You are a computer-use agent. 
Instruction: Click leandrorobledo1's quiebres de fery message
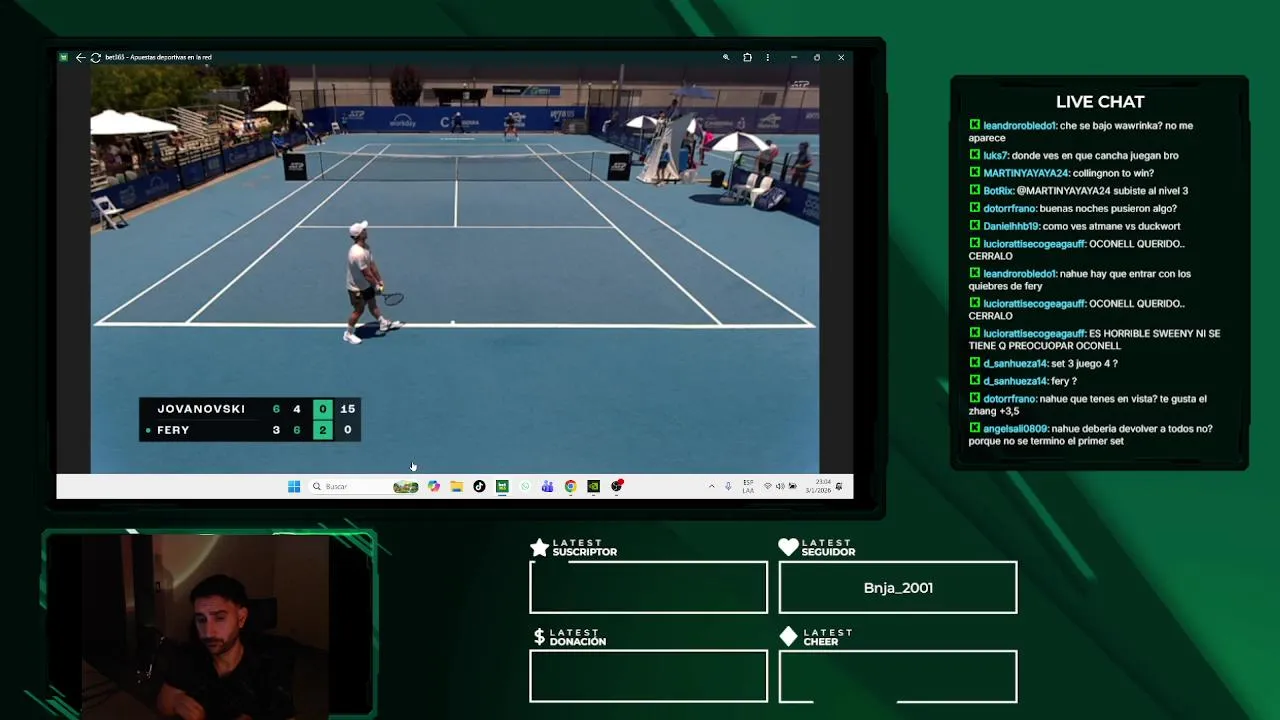[x=1080, y=280]
